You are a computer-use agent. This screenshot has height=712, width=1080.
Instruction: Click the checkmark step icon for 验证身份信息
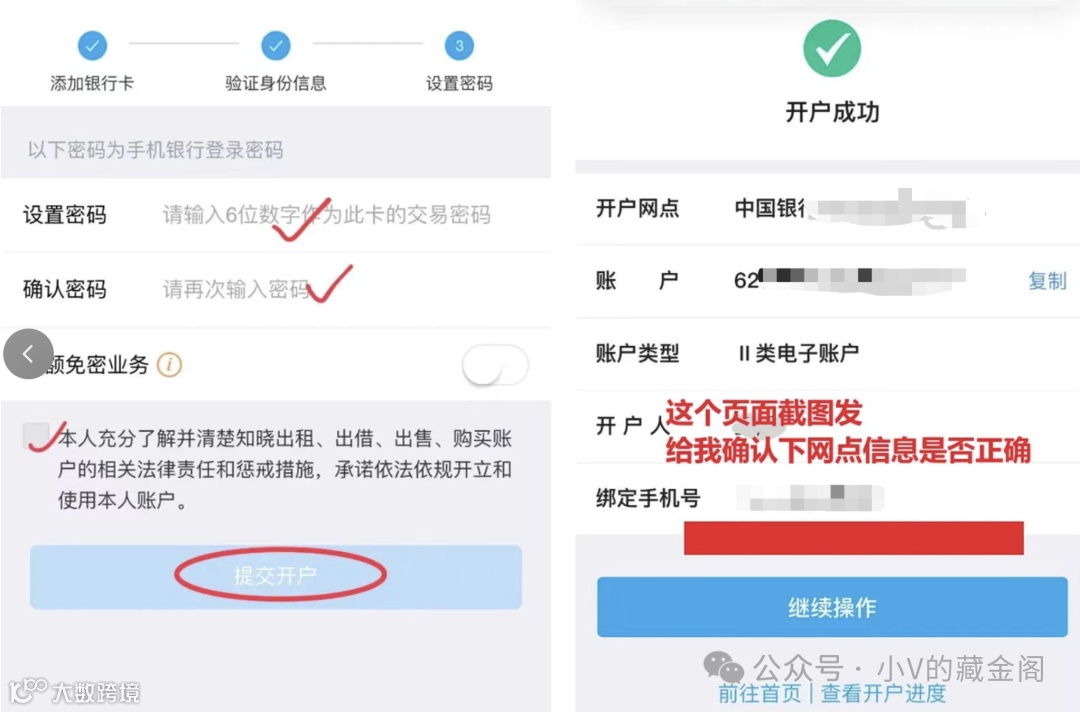[276, 46]
